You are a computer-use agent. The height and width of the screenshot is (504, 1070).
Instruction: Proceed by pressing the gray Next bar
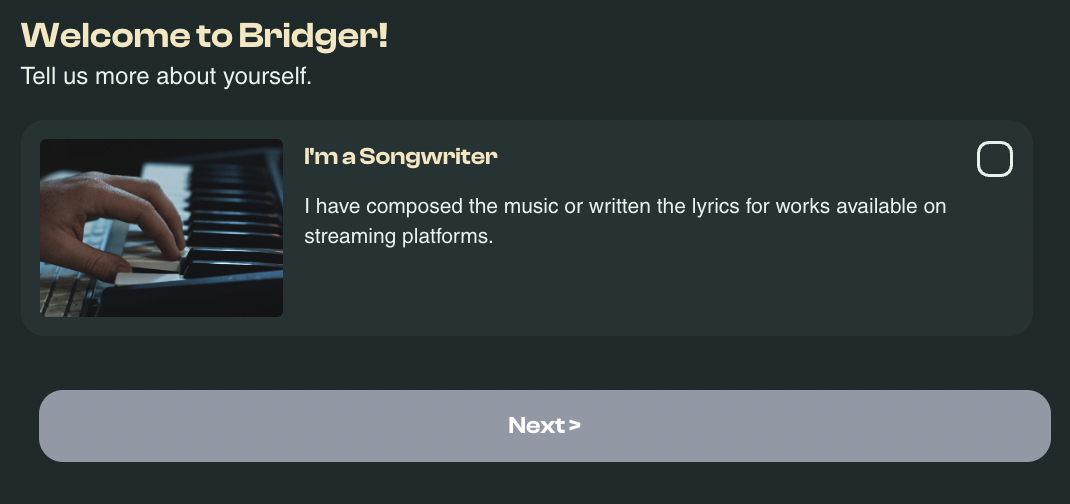coord(544,426)
